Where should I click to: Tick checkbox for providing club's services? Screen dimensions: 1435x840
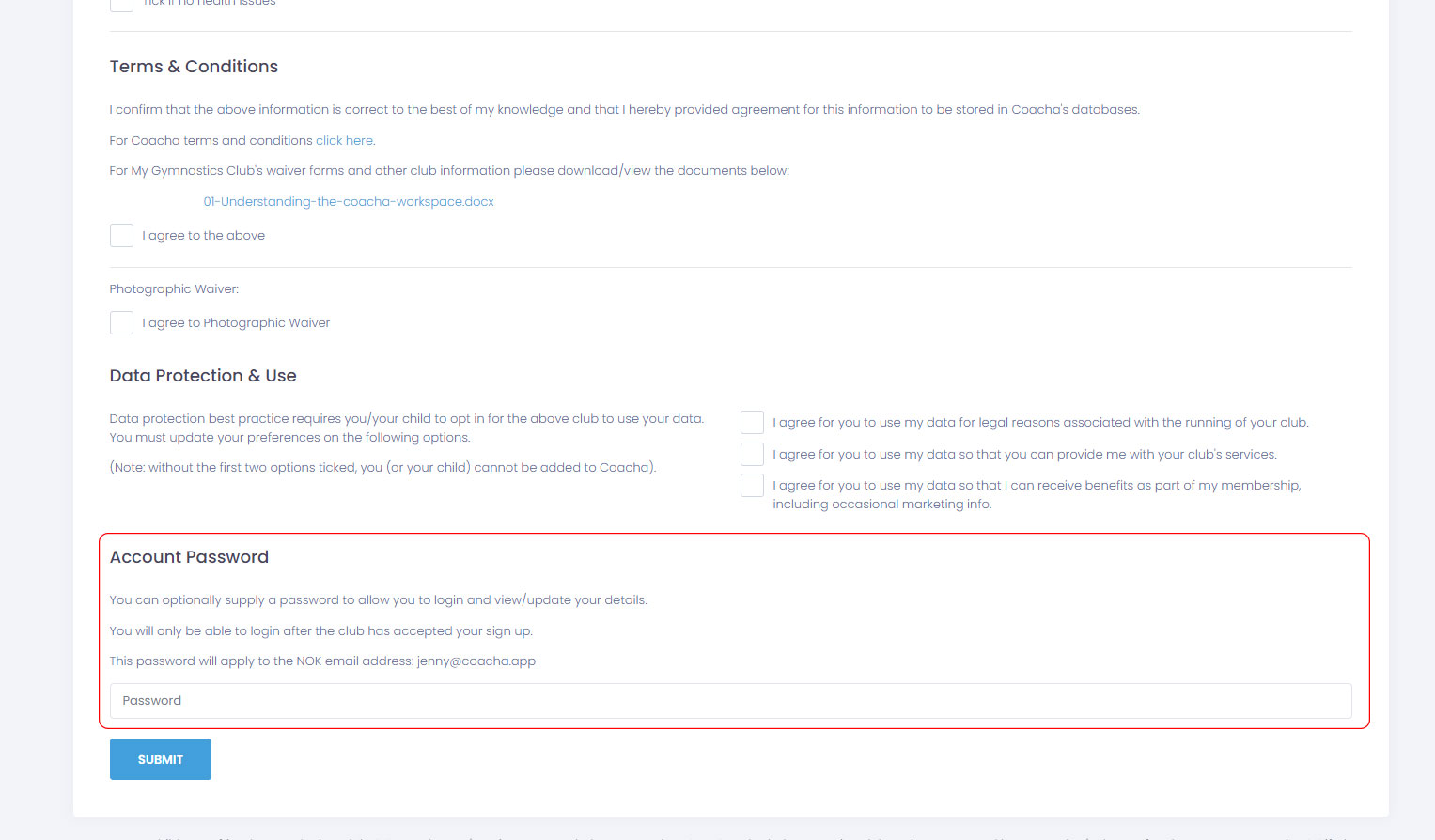[x=752, y=454]
